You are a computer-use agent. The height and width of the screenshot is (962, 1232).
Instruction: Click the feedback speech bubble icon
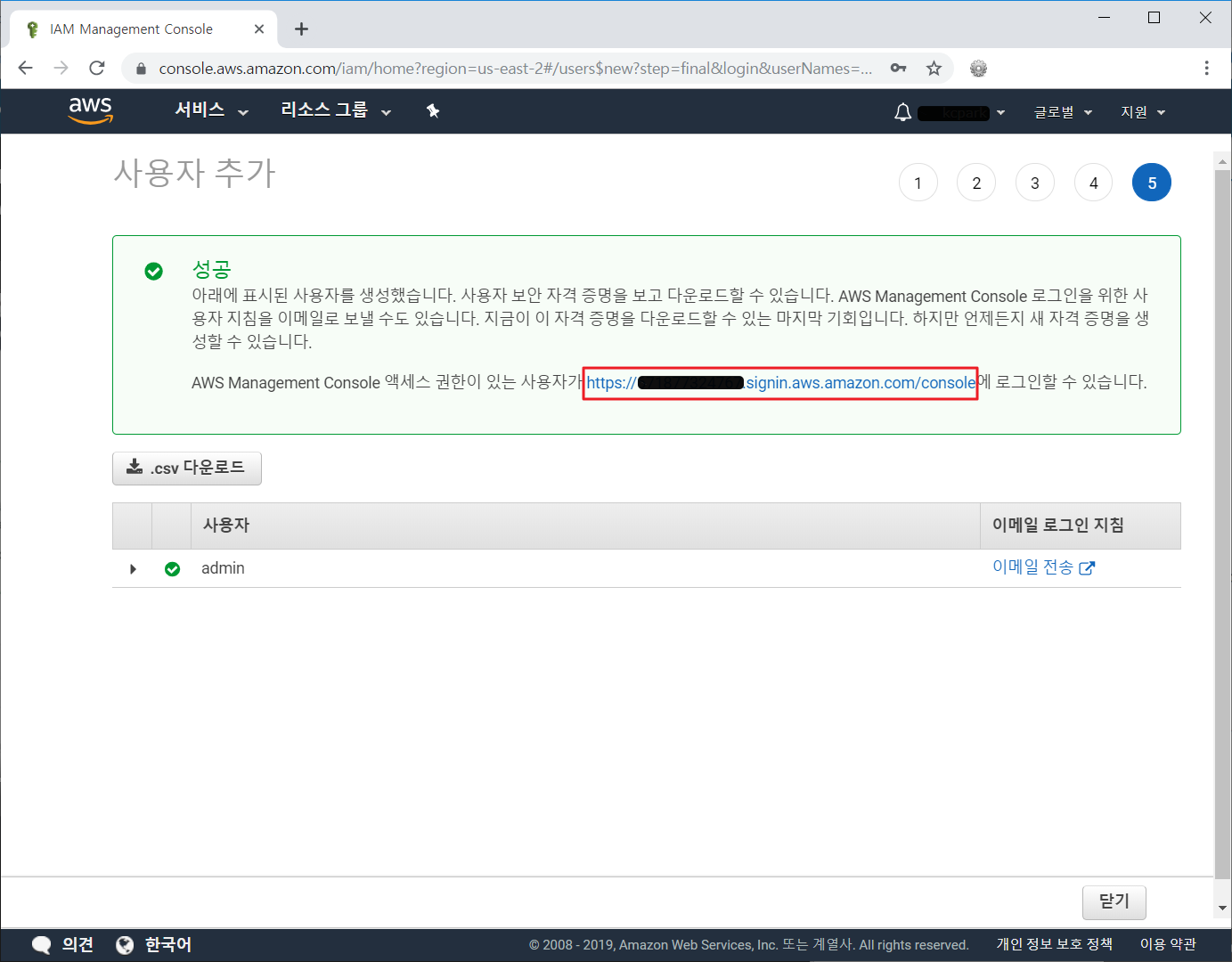[x=42, y=945]
